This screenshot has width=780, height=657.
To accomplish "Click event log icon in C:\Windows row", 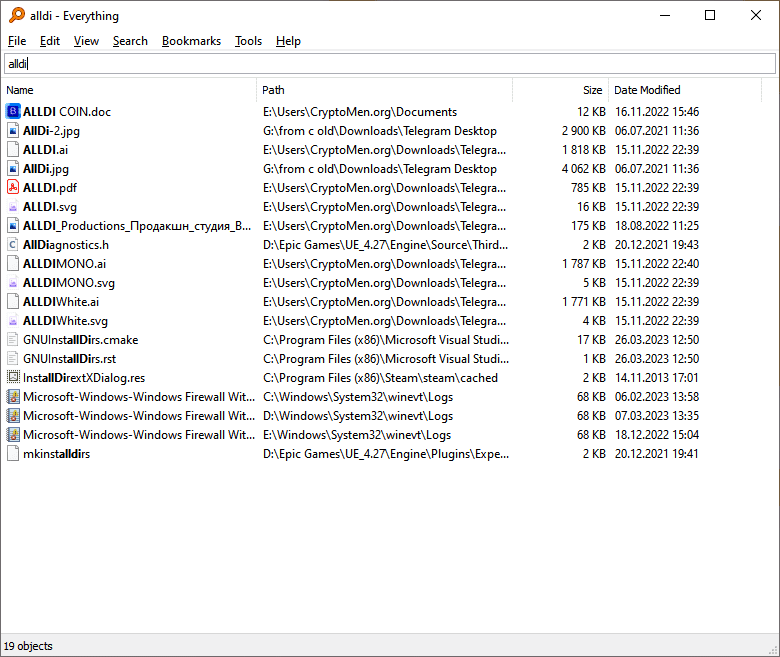I will click(13, 397).
